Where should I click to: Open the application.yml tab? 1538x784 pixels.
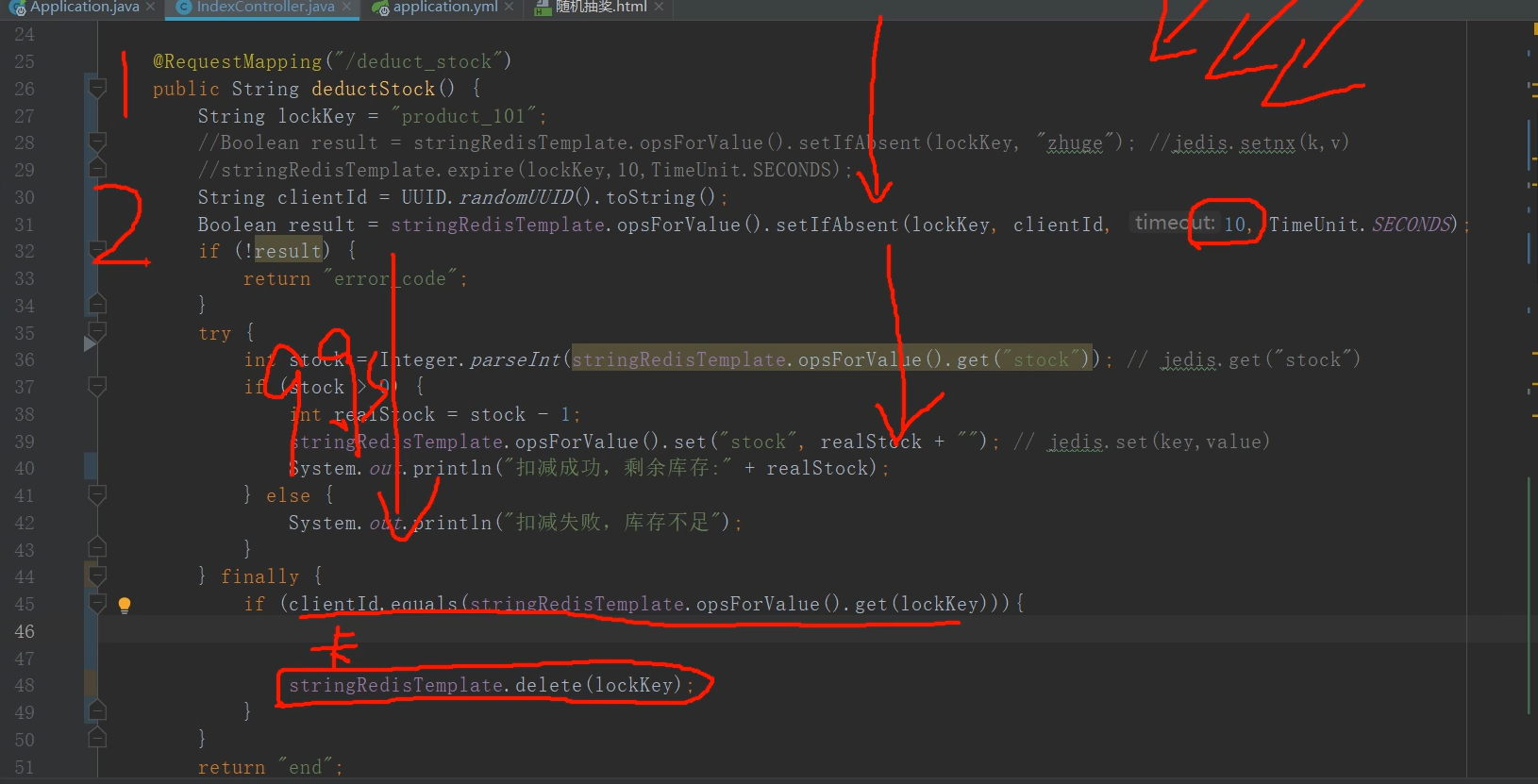click(x=445, y=7)
